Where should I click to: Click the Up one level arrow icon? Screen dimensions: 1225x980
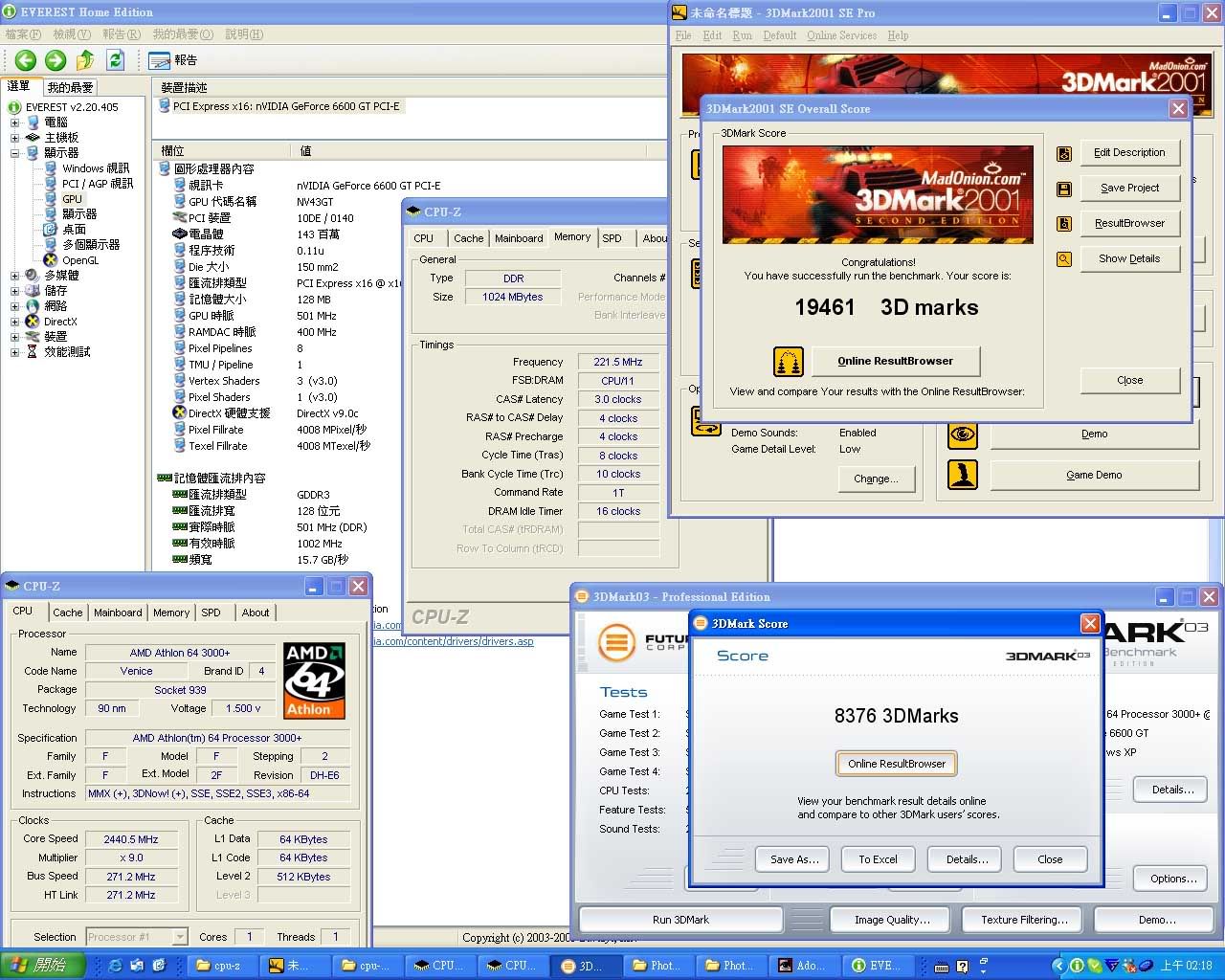click(x=85, y=60)
